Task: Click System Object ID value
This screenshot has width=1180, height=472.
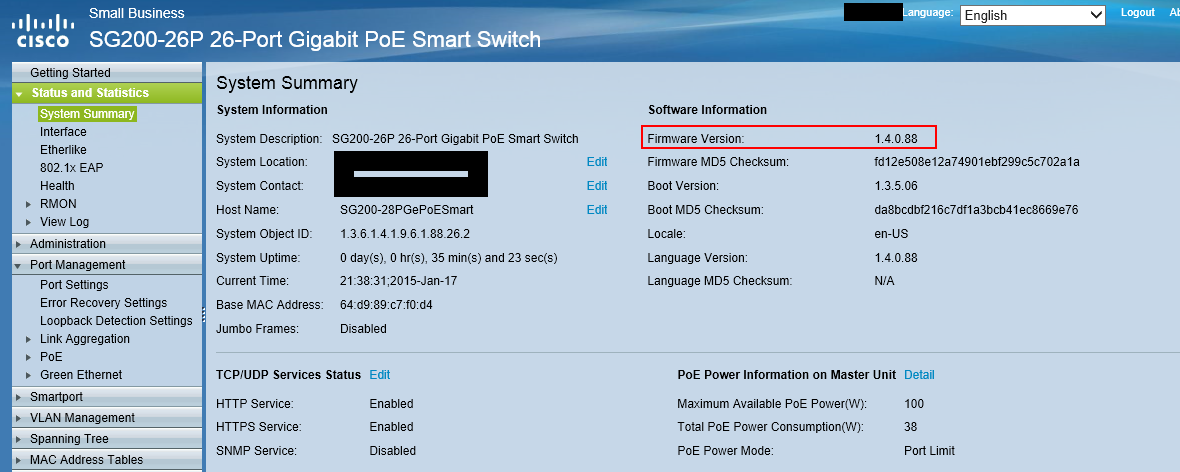Action: click(x=406, y=234)
